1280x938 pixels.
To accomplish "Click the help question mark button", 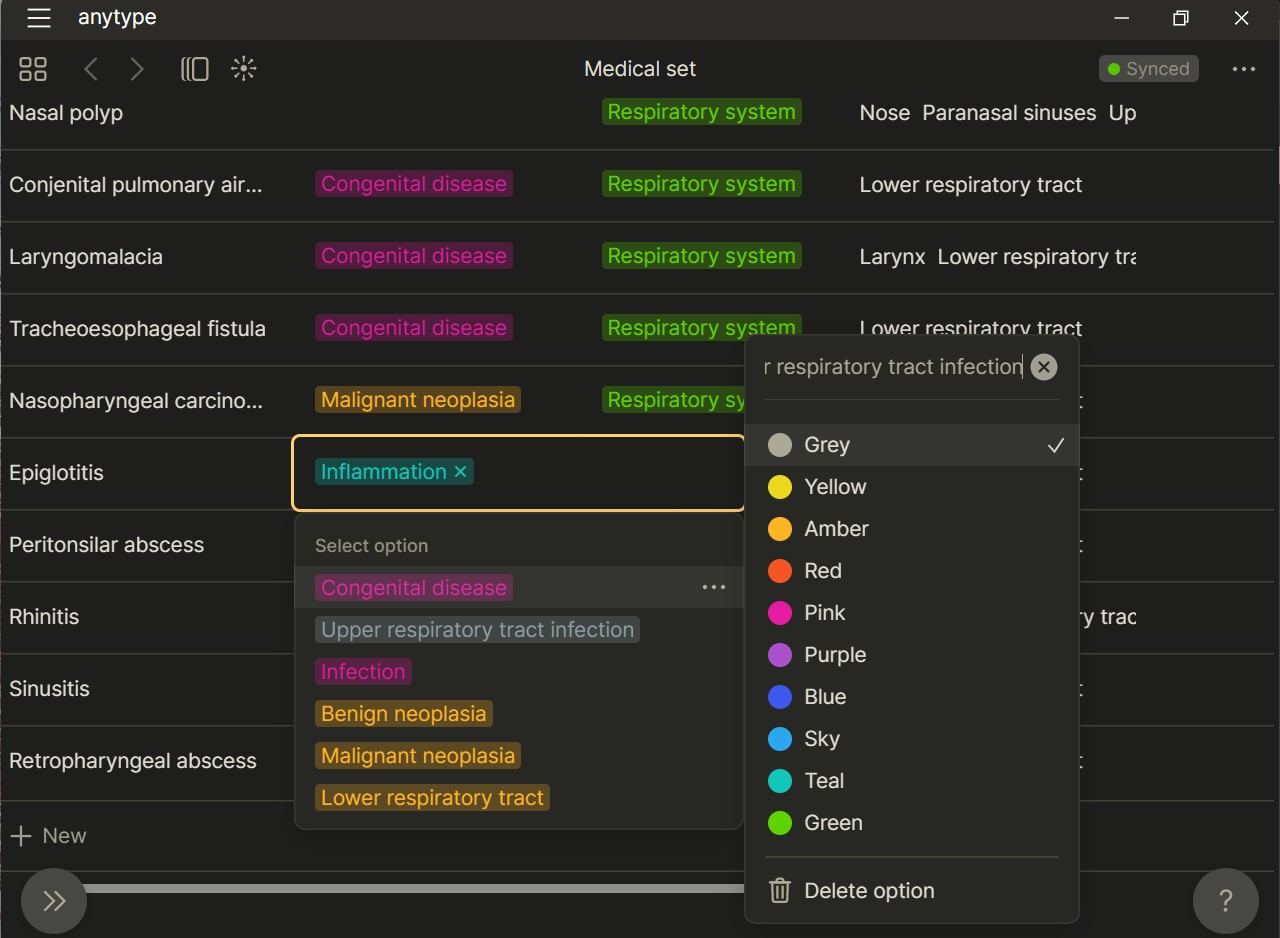I will [x=1225, y=901].
